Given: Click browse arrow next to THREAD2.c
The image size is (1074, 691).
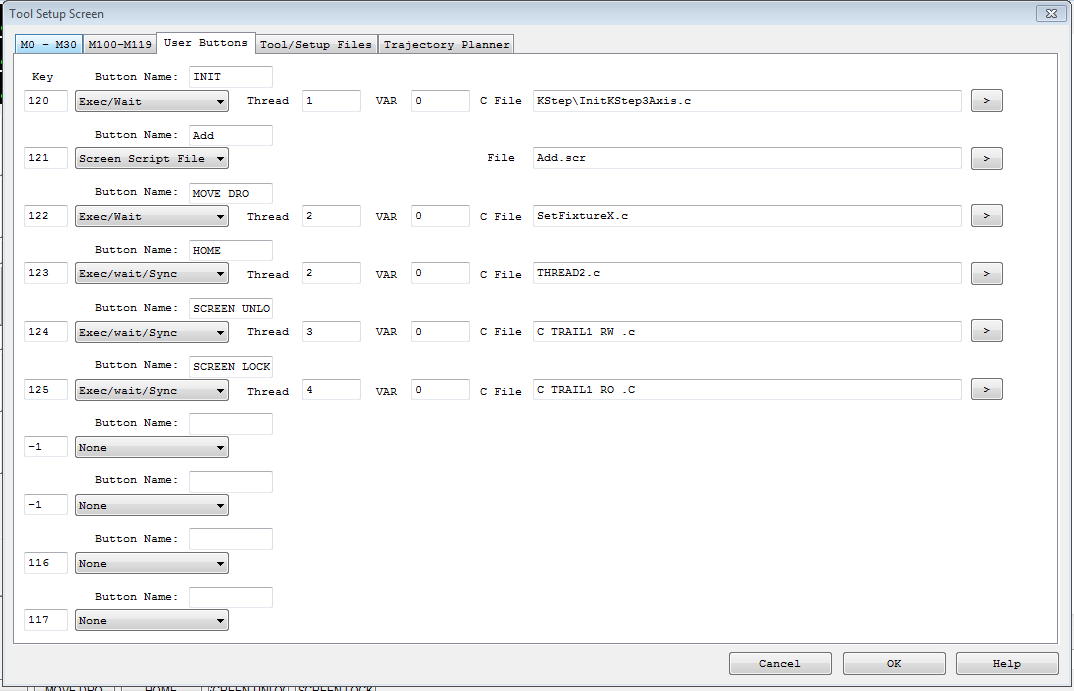Looking at the screenshot, I should pos(986,274).
